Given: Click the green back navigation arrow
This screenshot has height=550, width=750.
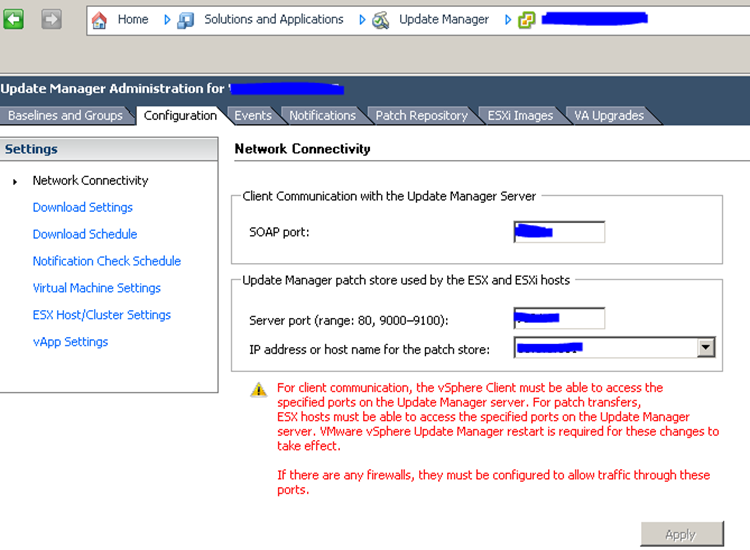Looking at the screenshot, I should click(x=13, y=20).
